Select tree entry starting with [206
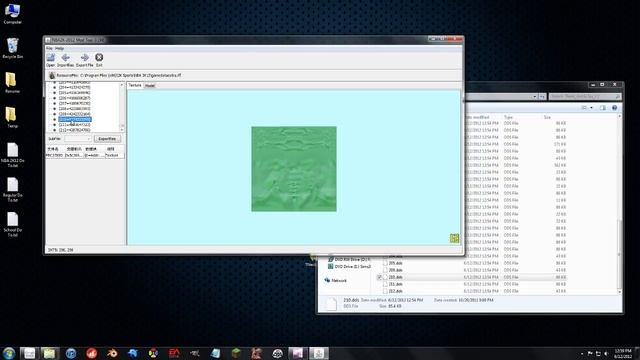Screen dimensions: 640x360 pyautogui.click(x=74, y=98)
